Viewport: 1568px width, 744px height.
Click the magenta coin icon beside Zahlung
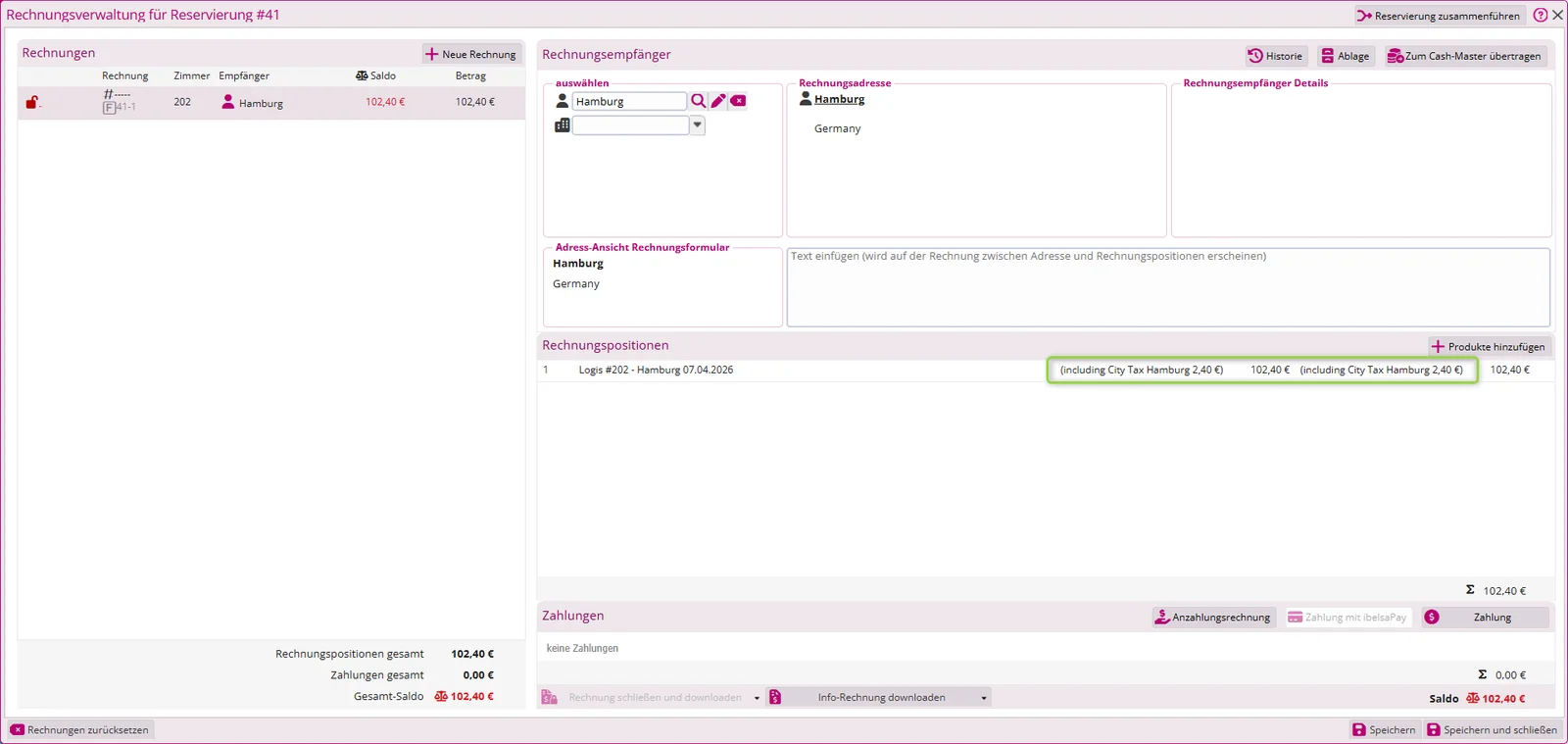tap(1432, 617)
